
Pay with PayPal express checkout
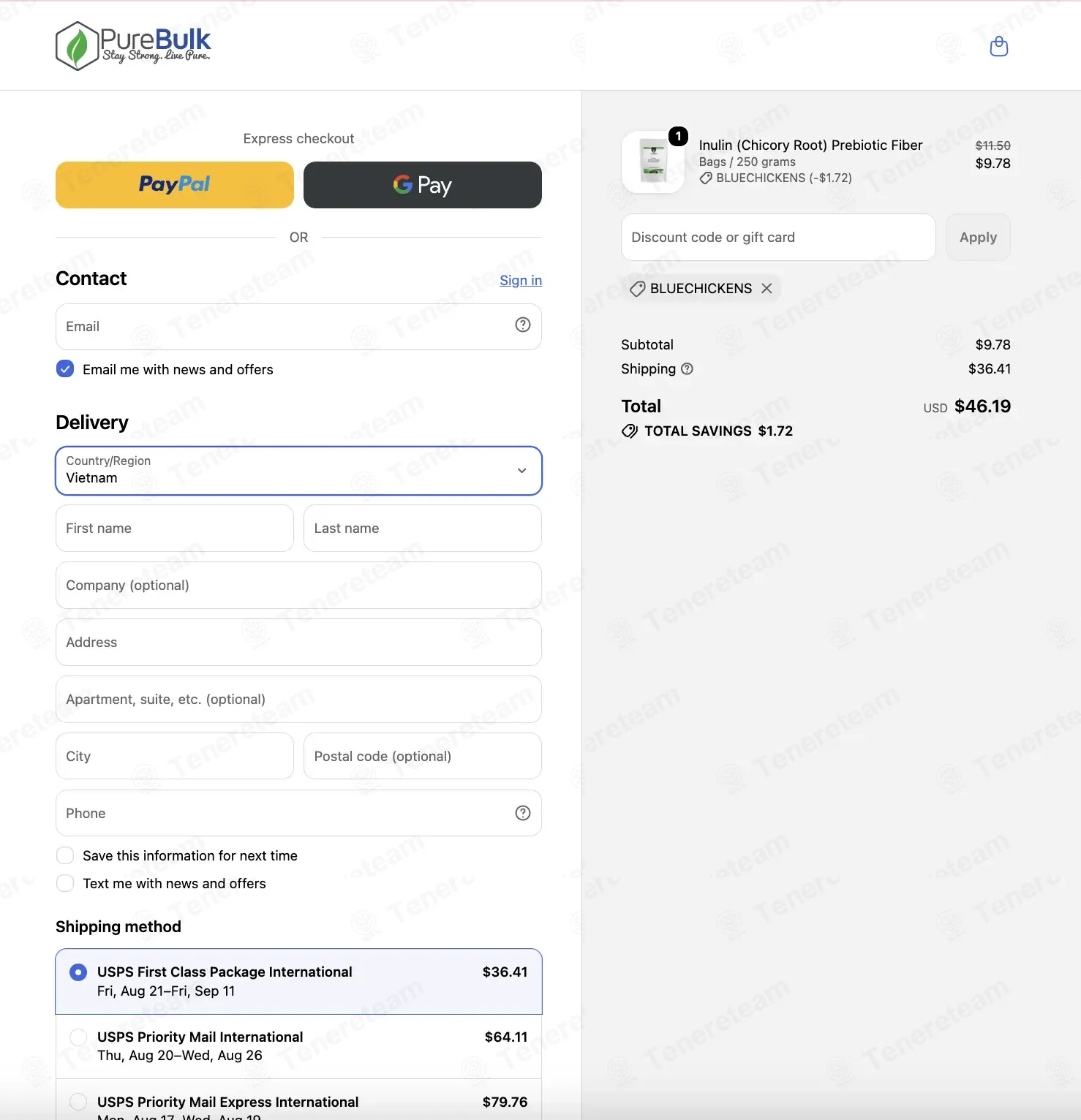click(x=175, y=185)
